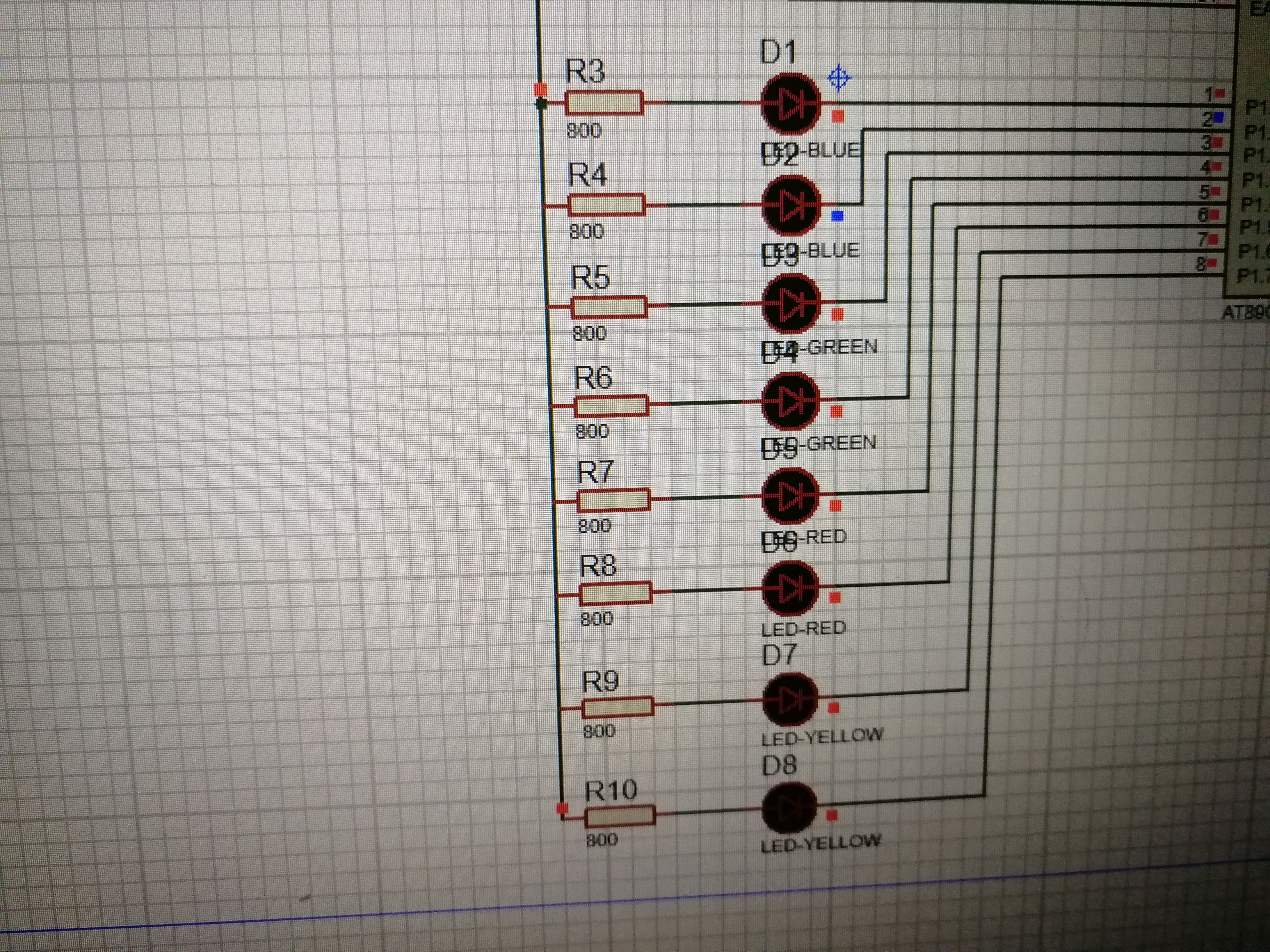This screenshot has width=1270, height=952.
Task: Click the R6 resistor symbol
Action: click(x=611, y=405)
